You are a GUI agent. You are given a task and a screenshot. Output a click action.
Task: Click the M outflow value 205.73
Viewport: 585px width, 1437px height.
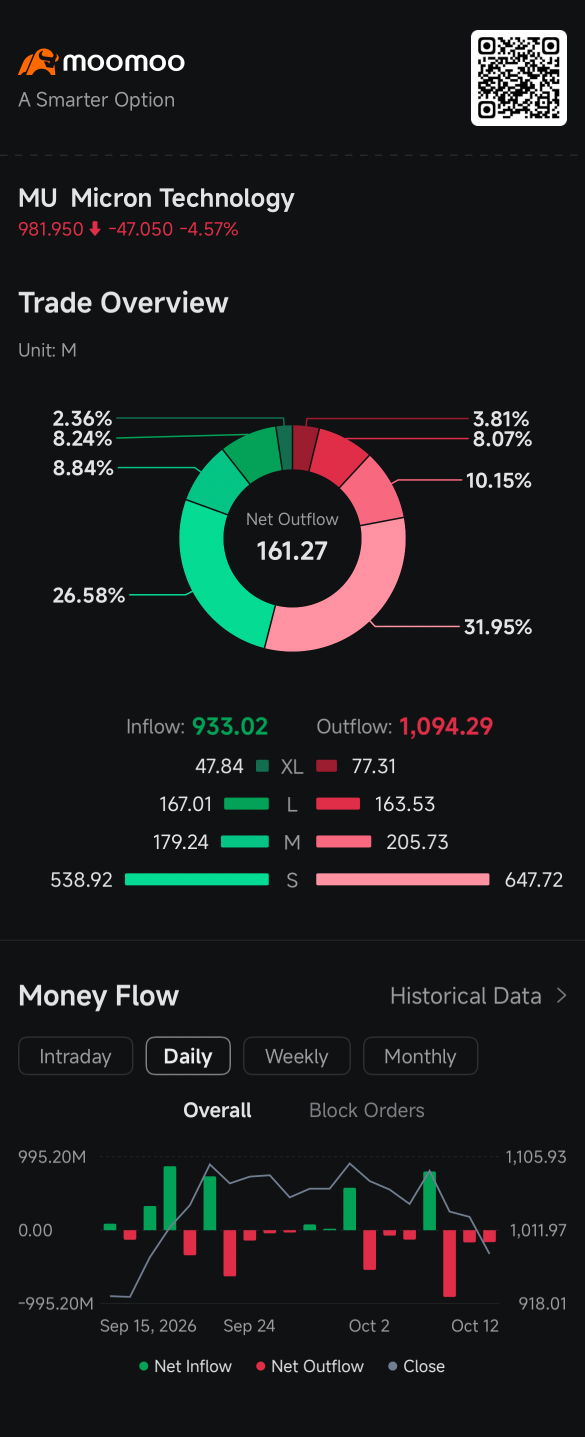(x=417, y=842)
